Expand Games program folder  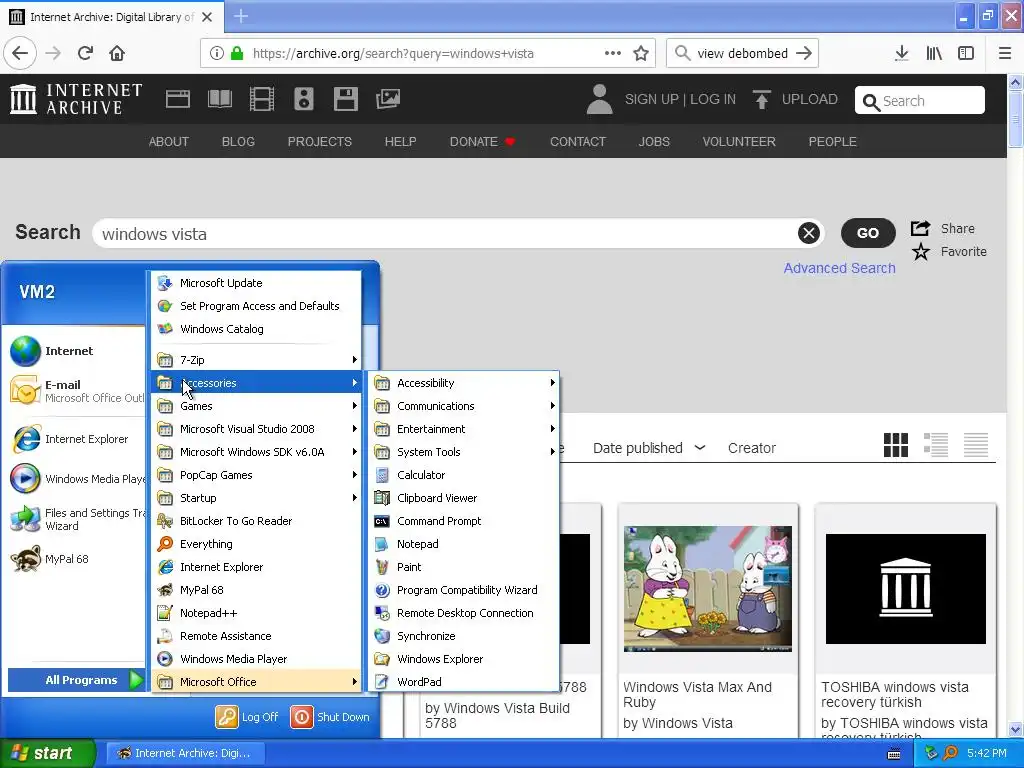(256, 406)
